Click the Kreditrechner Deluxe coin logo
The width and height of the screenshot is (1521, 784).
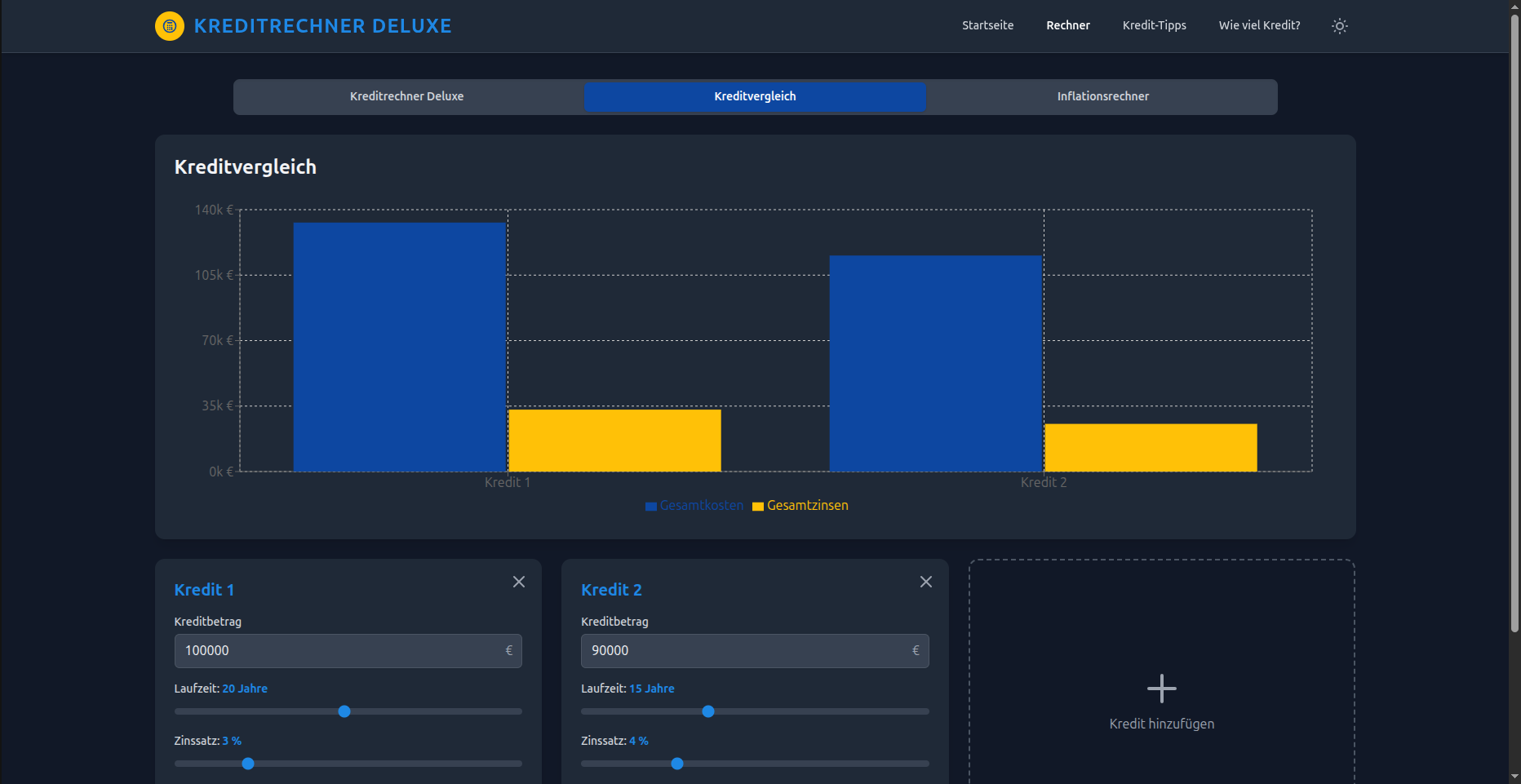pos(170,26)
